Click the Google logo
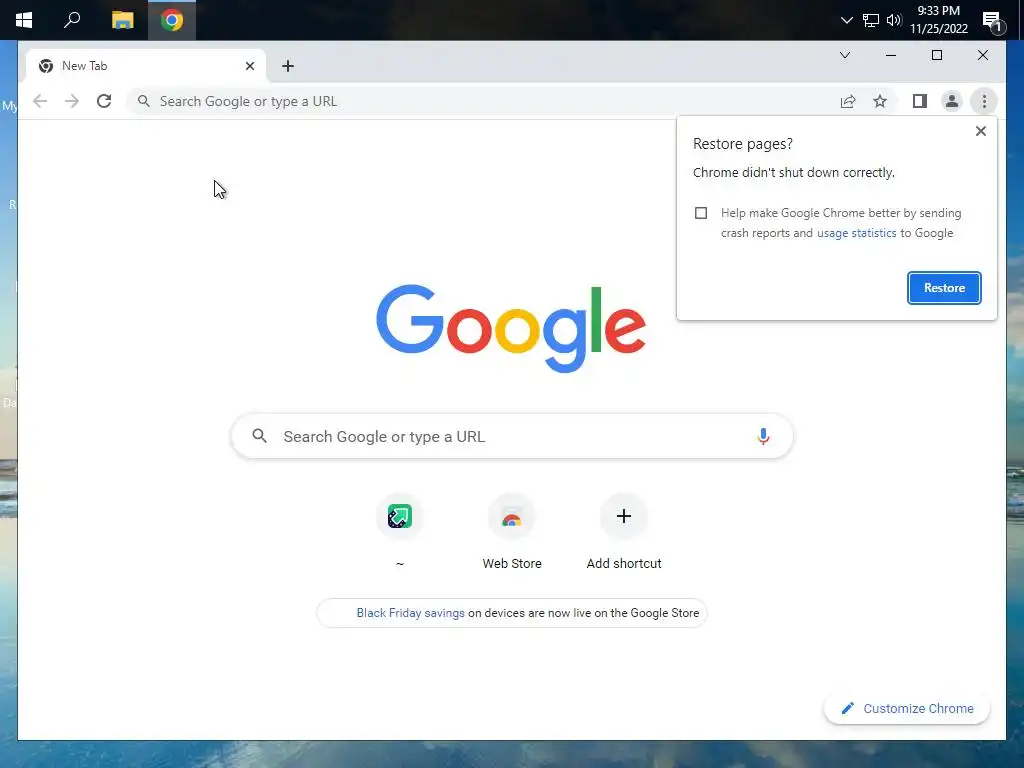 point(511,328)
